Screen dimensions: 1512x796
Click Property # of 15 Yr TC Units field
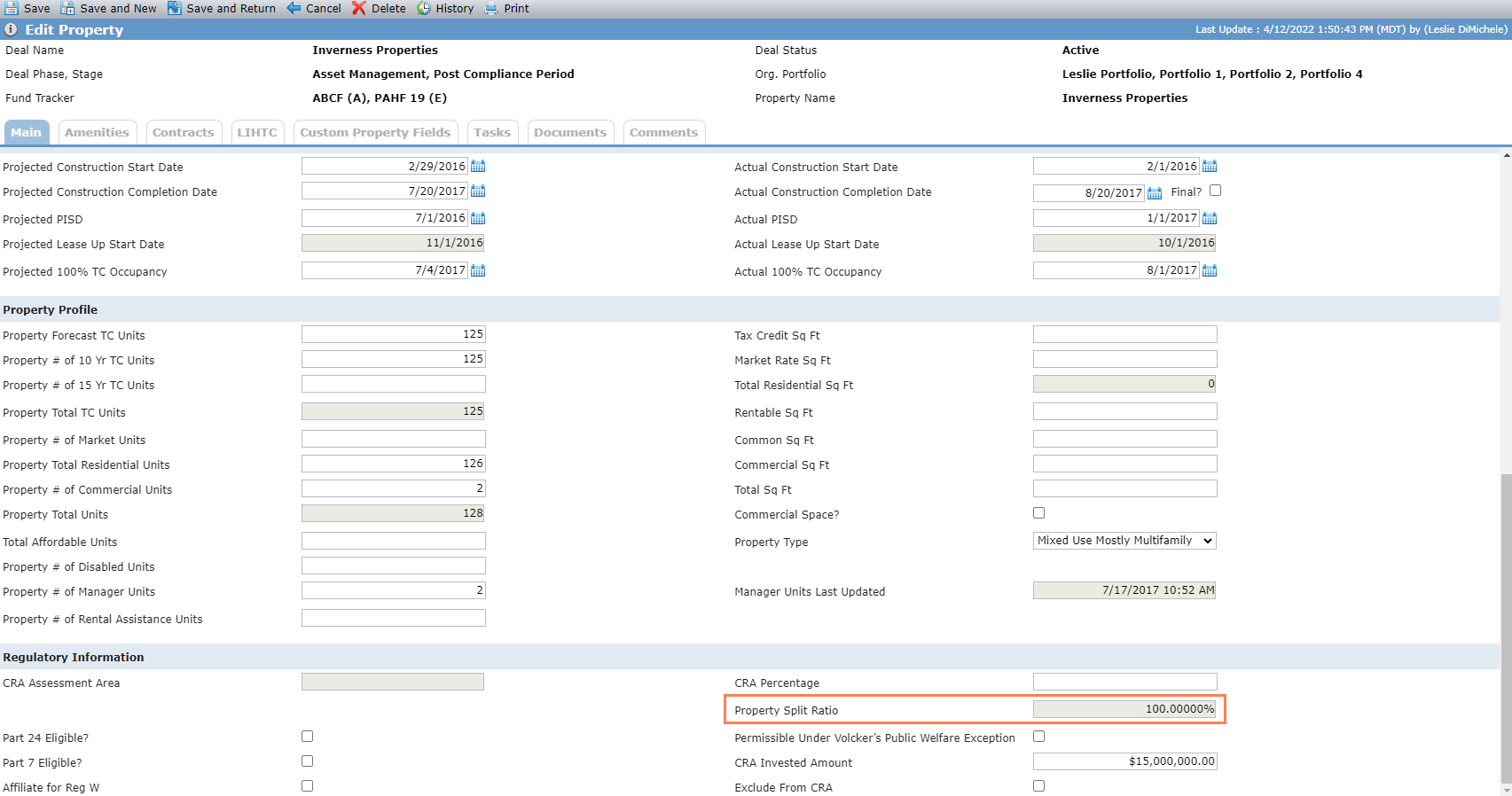(x=394, y=384)
